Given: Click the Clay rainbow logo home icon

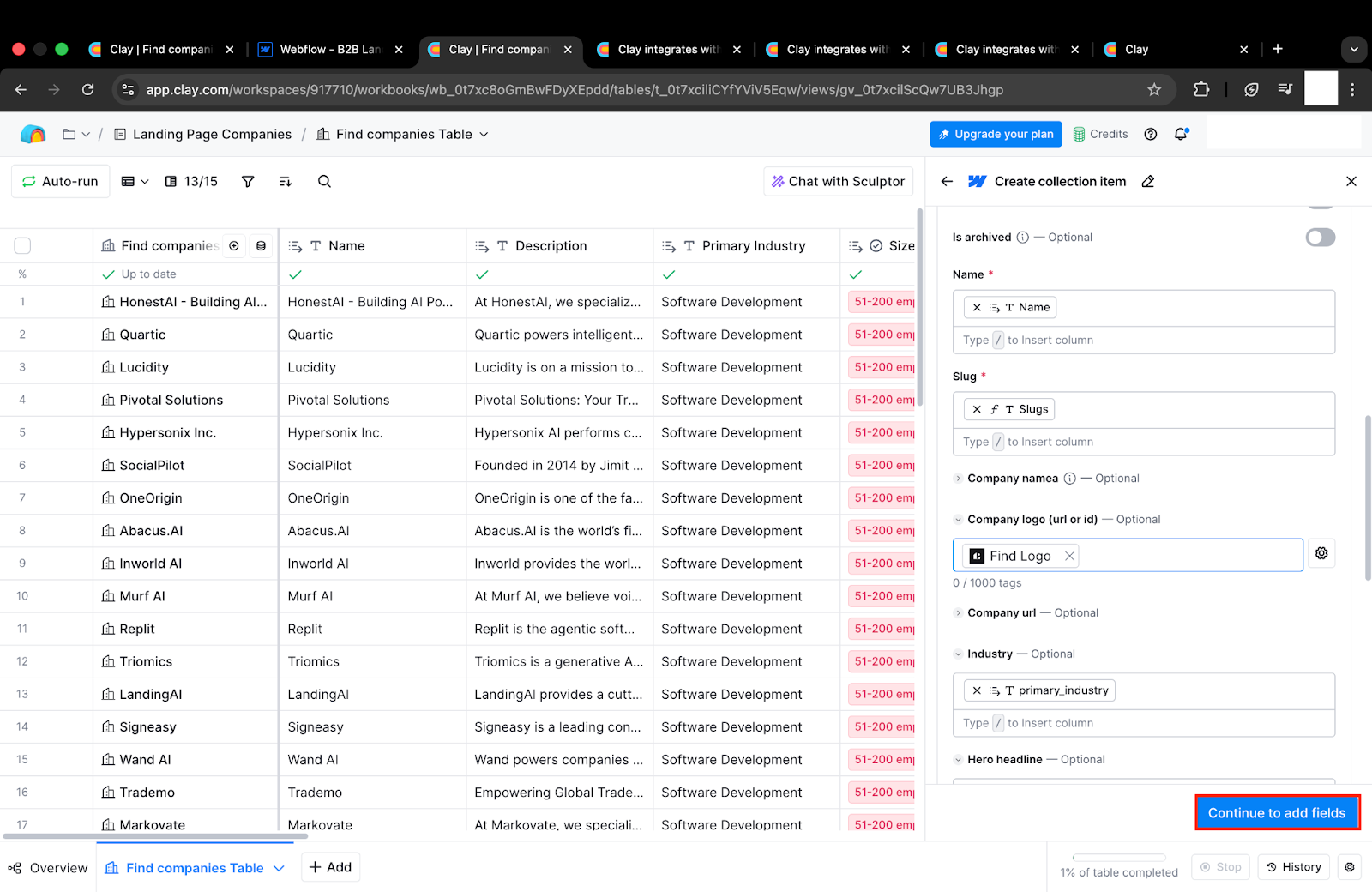Looking at the screenshot, I should [33, 134].
